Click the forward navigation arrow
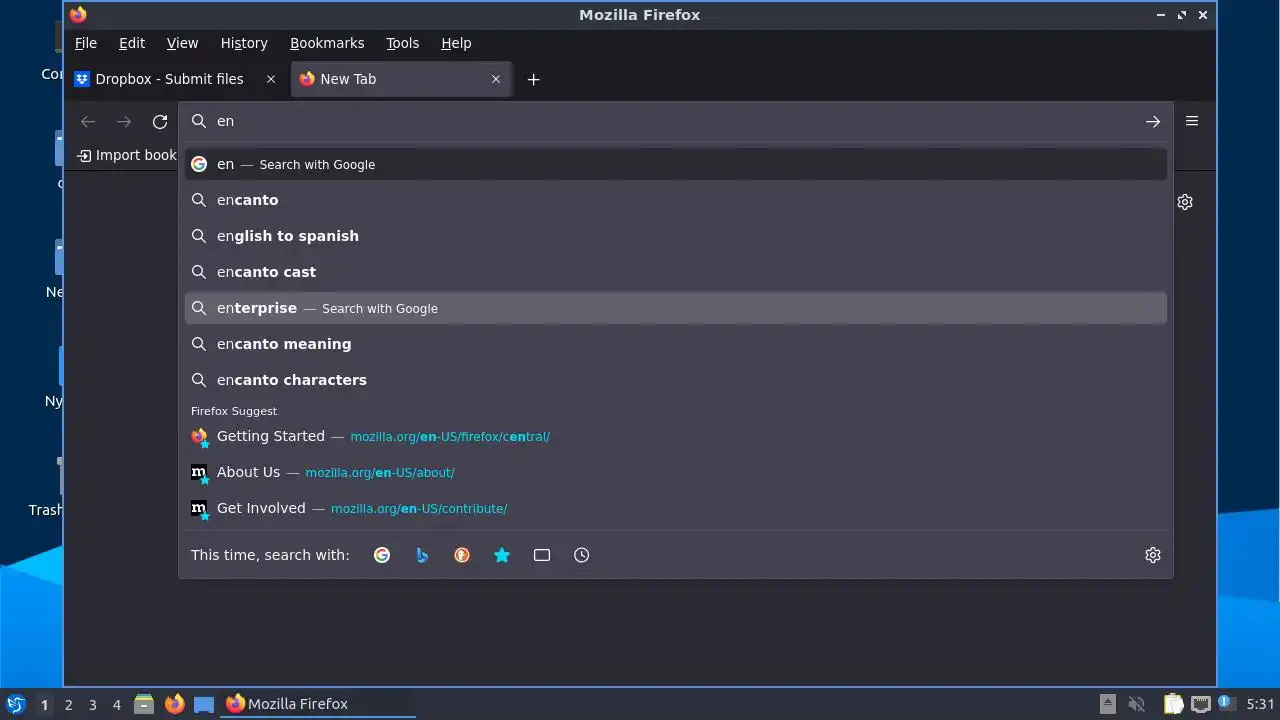Viewport: 1280px width, 720px height. 124,121
